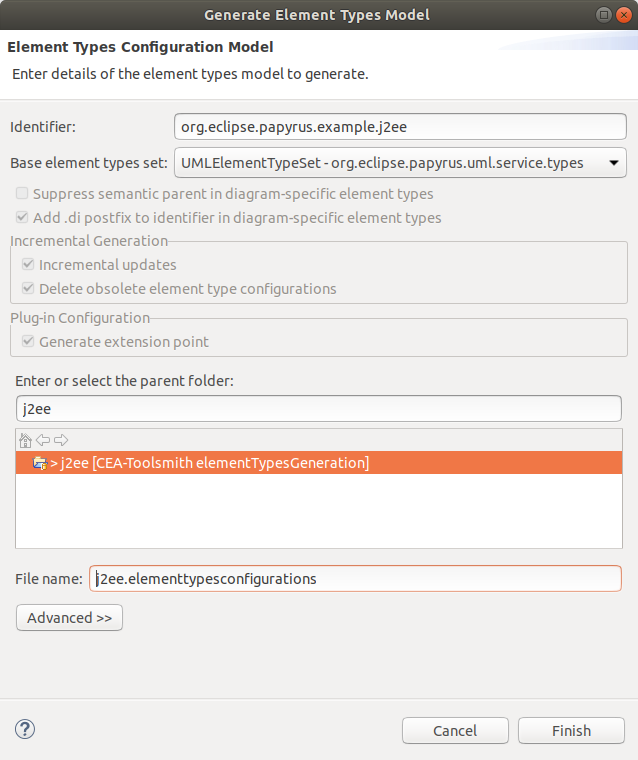The image size is (638, 760).
Task: Click the Identifier text field
Action: point(400,127)
